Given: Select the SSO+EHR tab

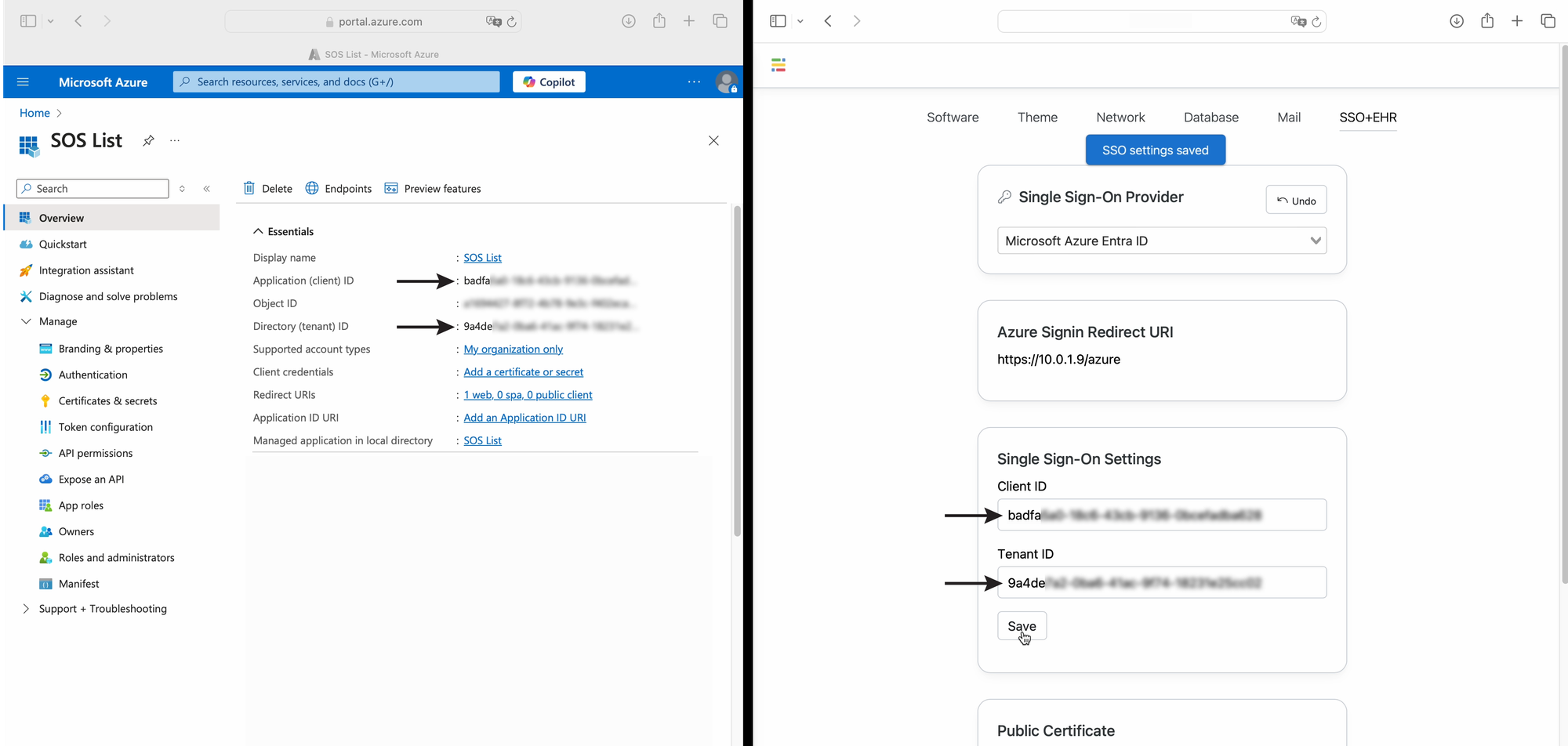Looking at the screenshot, I should click(1368, 118).
